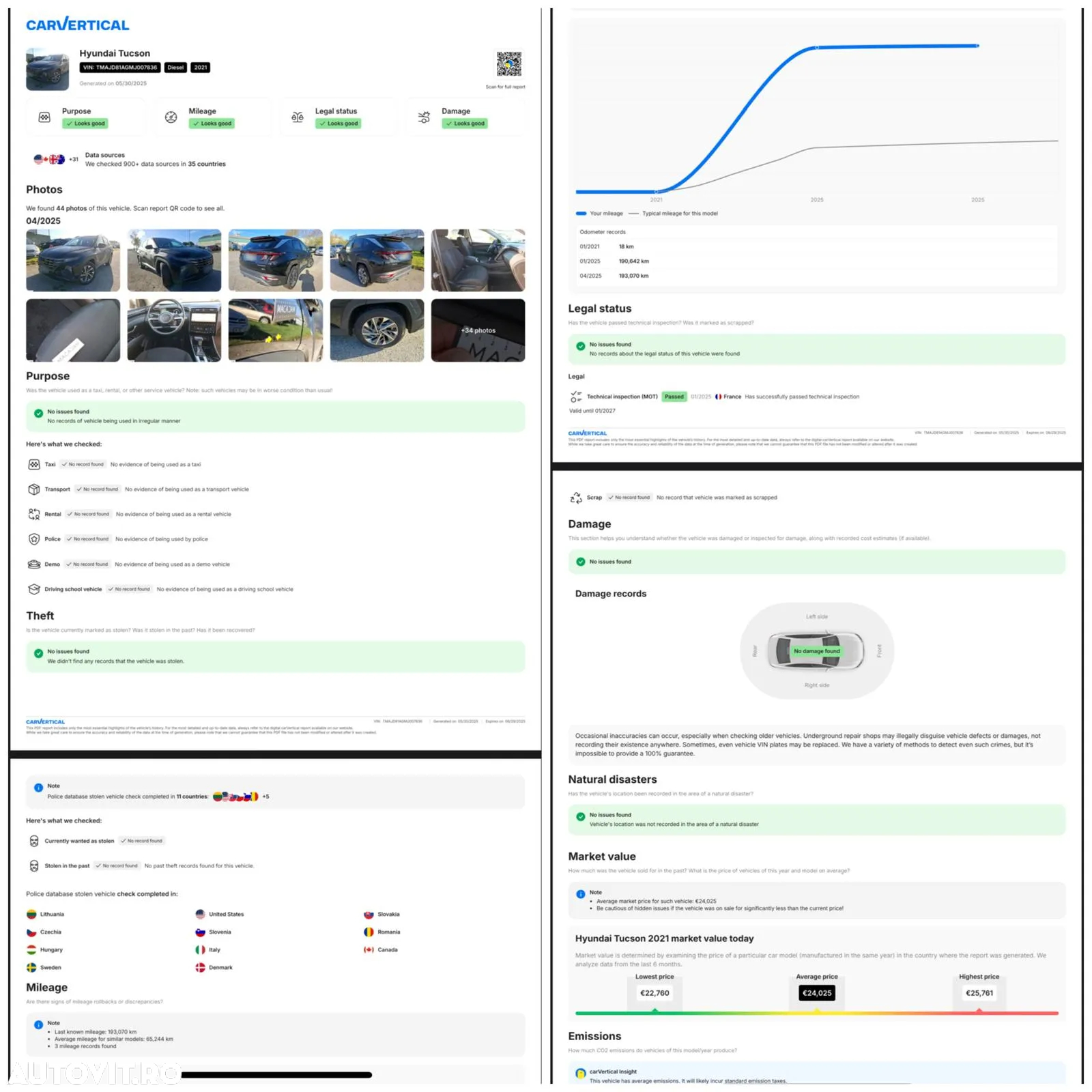Click the VIN TMAJD81AGMJ007836 badge

[120, 68]
